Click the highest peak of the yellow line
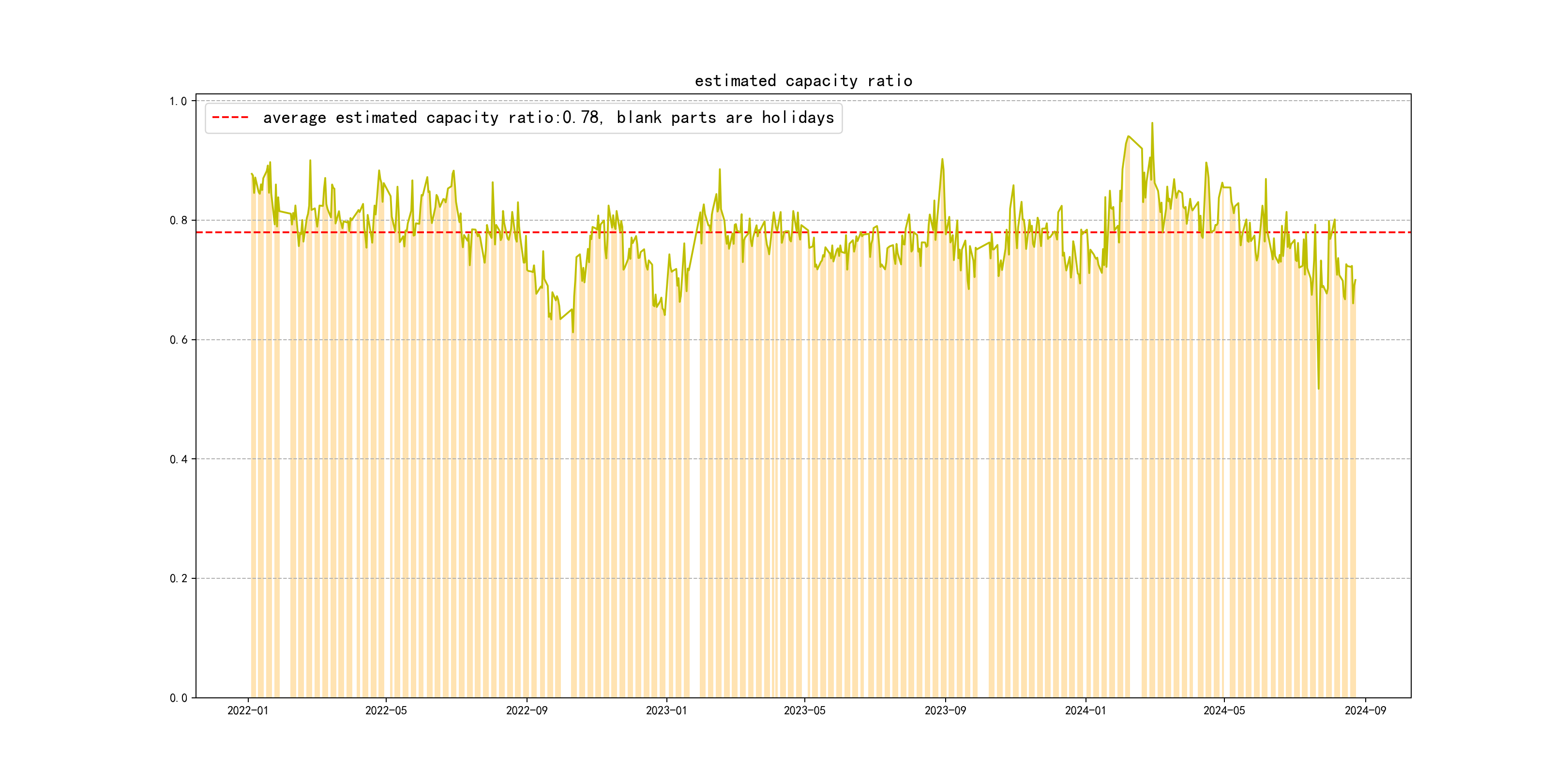Viewport: 1568px width, 784px height. pyautogui.click(x=1152, y=123)
